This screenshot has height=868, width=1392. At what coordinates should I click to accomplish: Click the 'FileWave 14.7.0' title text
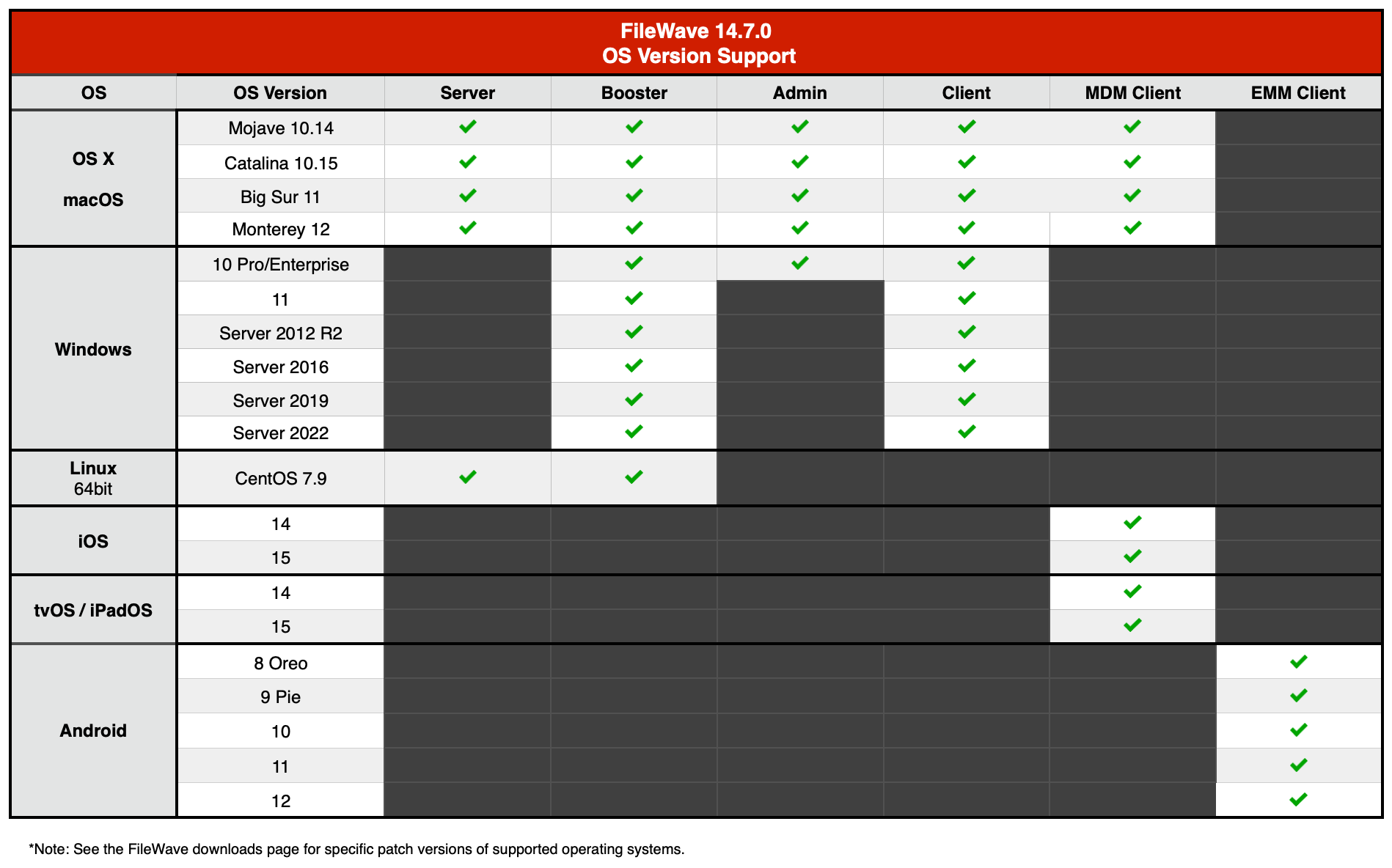coord(696,31)
